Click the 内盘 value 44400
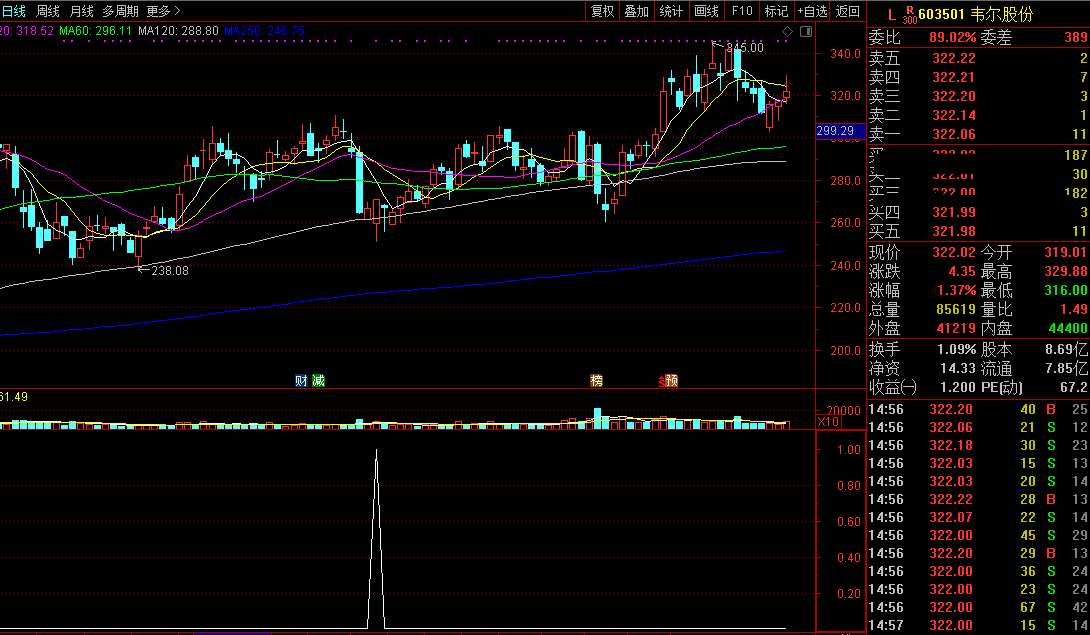This screenshot has width=1090, height=635. (x=1068, y=328)
